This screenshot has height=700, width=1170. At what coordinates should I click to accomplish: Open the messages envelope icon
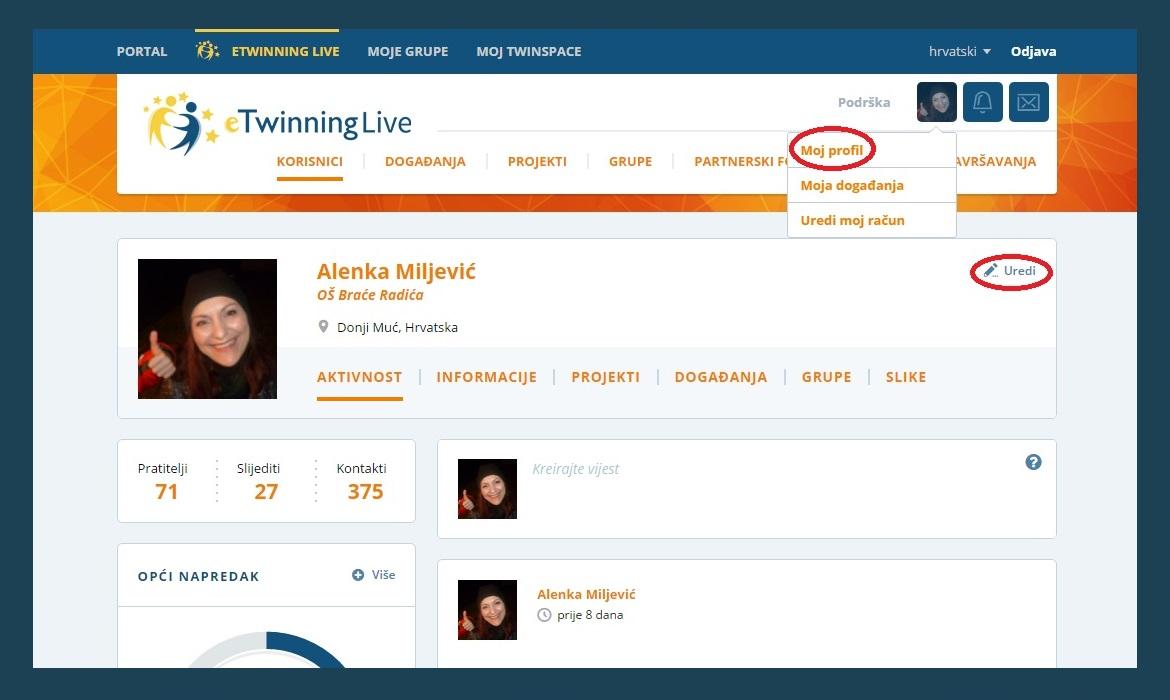[x=1028, y=101]
